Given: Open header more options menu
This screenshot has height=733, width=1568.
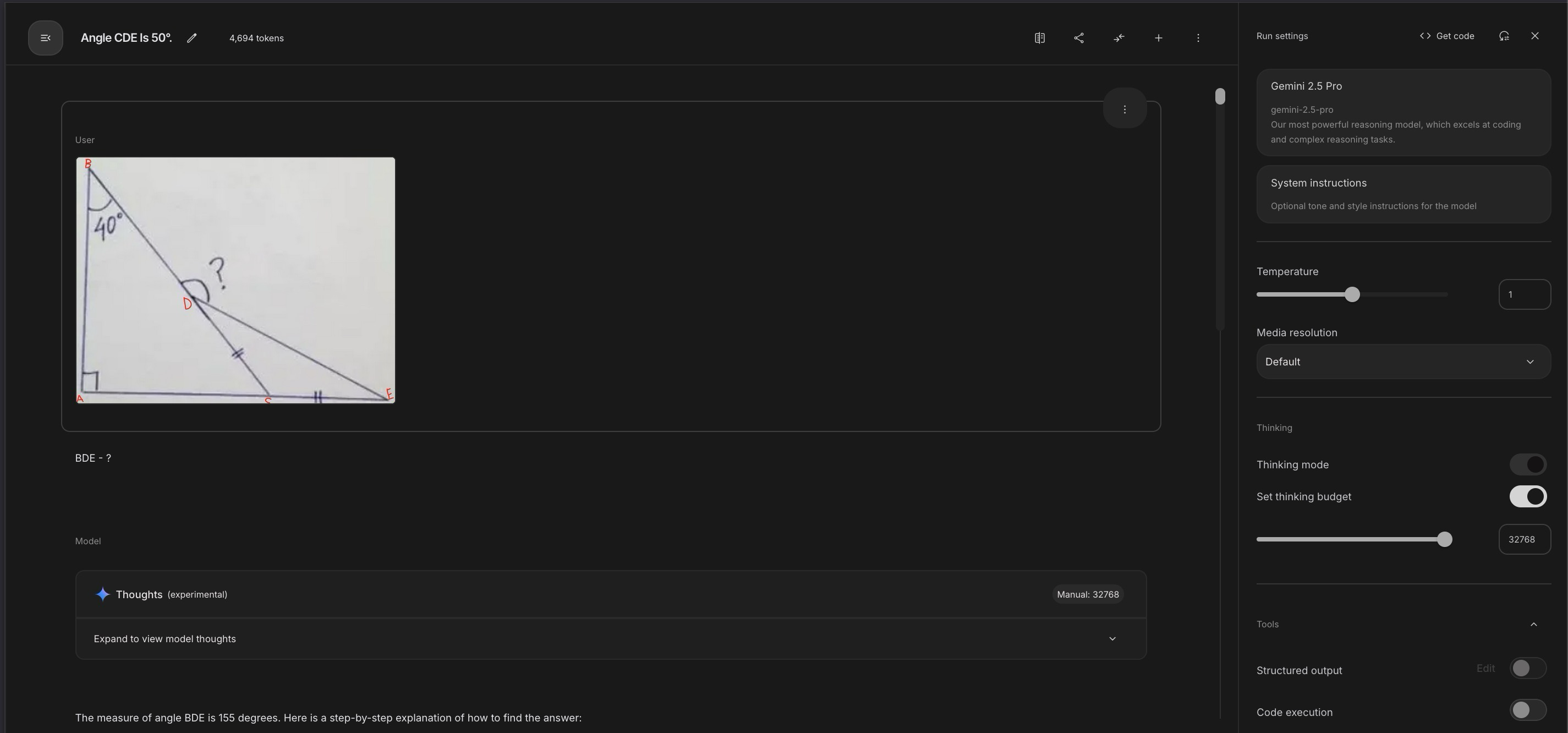Looking at the screenshot, I should pos(1198,38).
